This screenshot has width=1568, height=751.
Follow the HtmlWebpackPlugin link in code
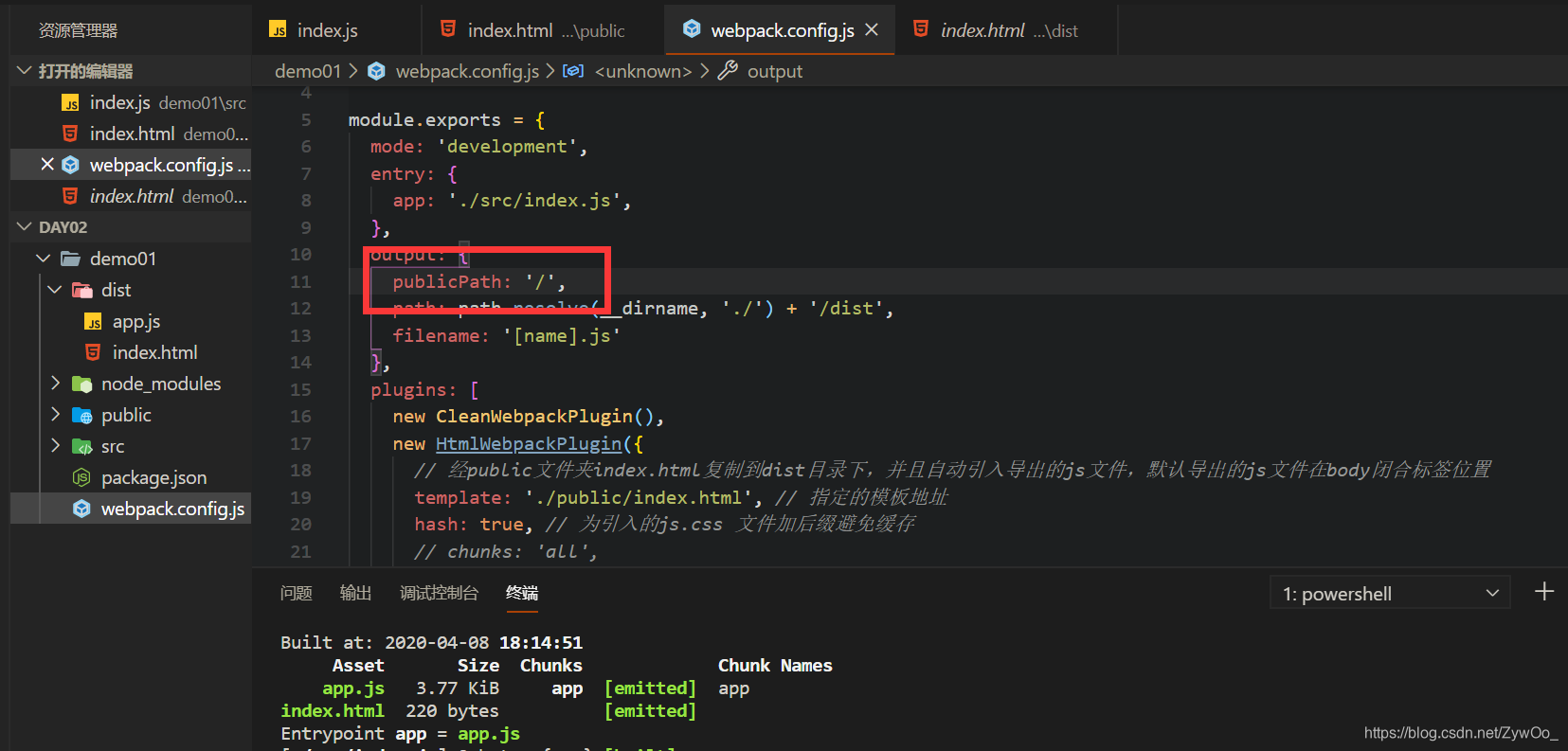[529, 443]
